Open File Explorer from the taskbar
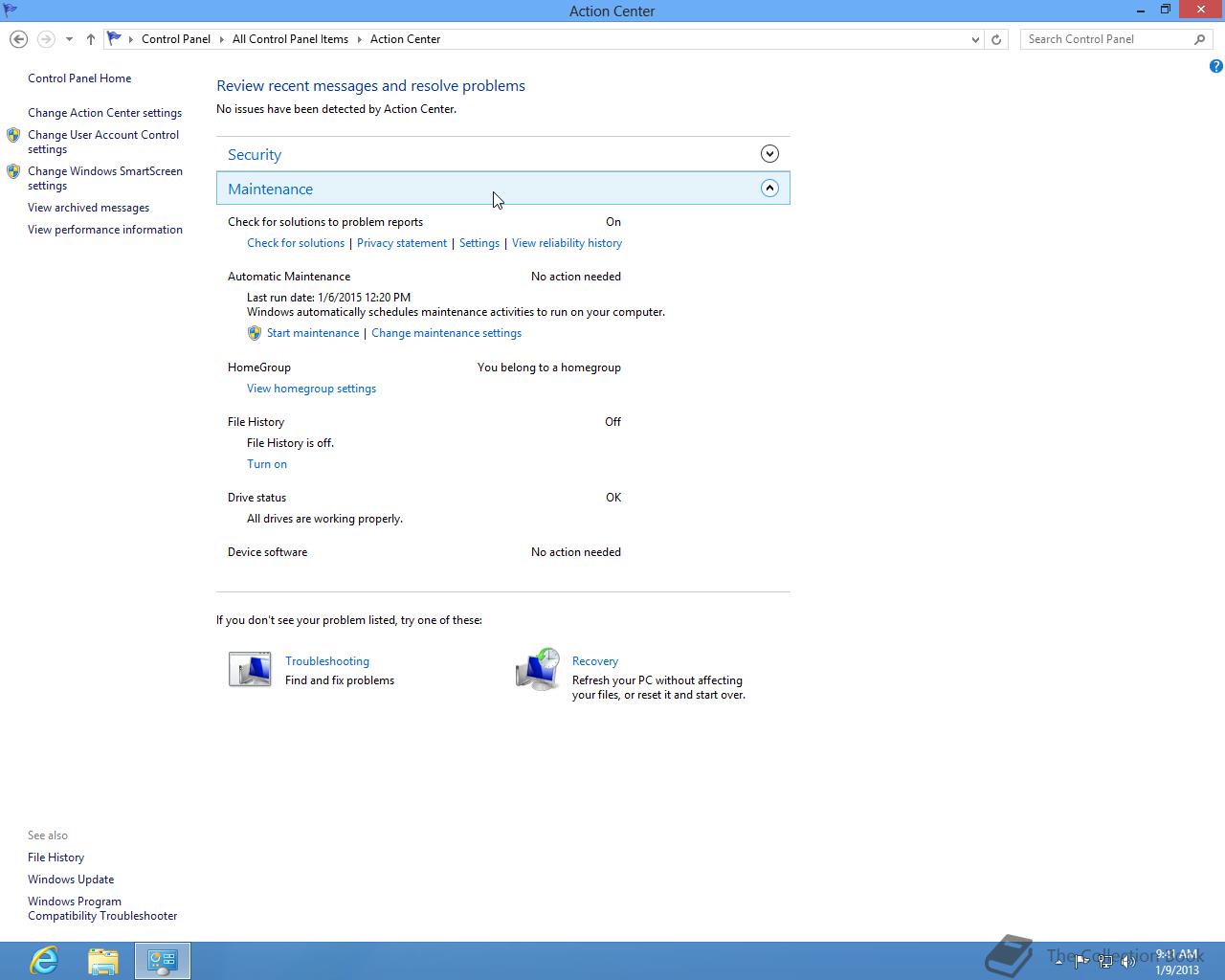 (x=102, y=960)
